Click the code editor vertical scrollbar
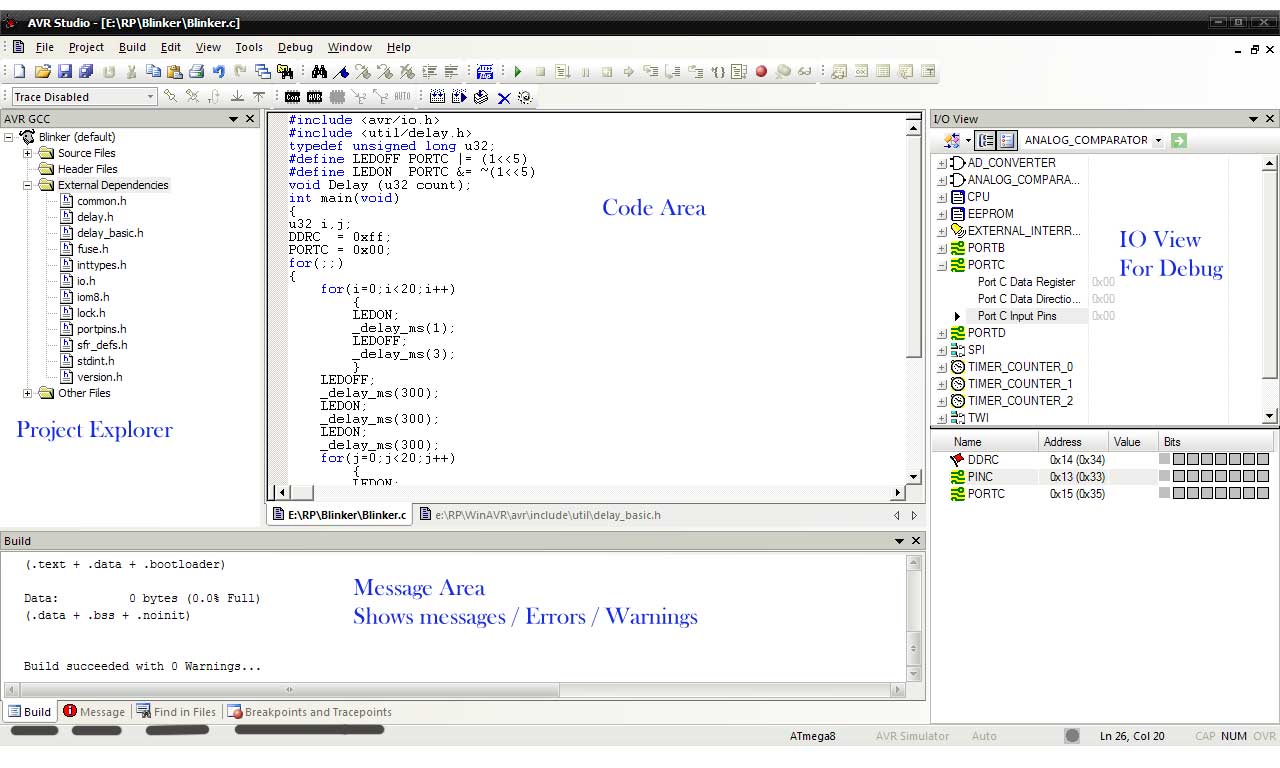Screen dimensions: 1280x768 (913, 300)
